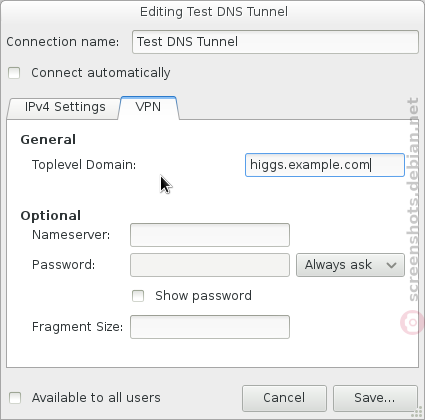Click the Save... button
Image resolution: width=425 pixels, height=420 pixels.
[x=375, y=398]
